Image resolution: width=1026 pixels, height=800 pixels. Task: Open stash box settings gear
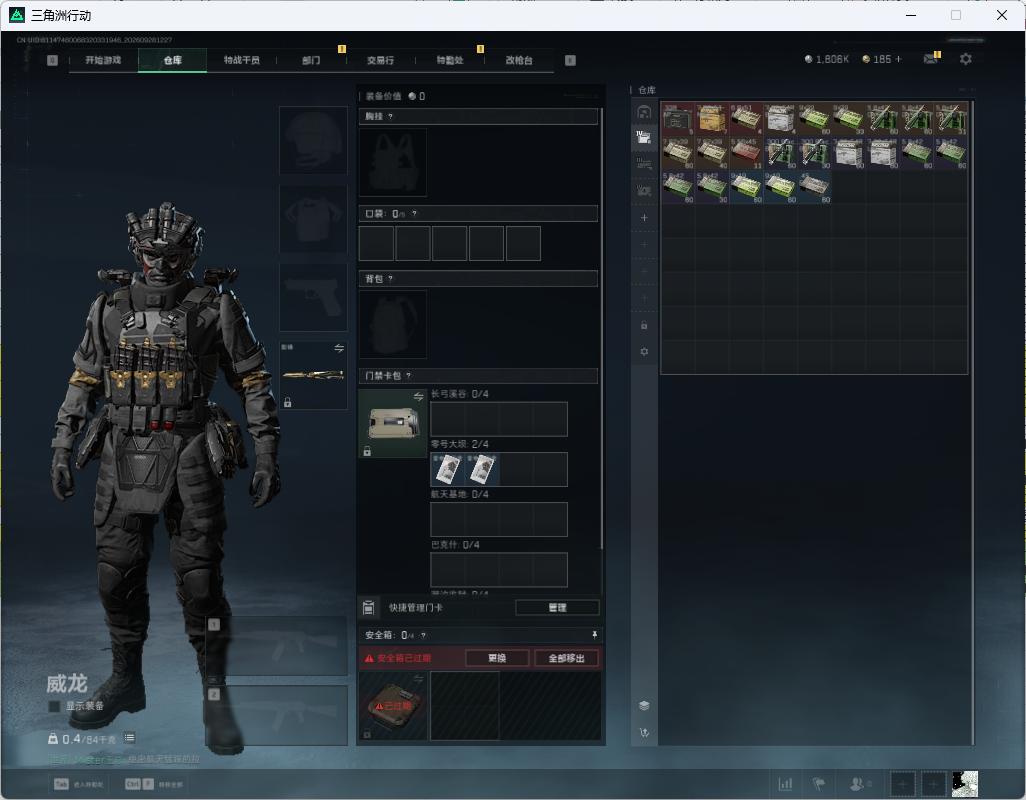pyautogui.click(x=644, y=351)
